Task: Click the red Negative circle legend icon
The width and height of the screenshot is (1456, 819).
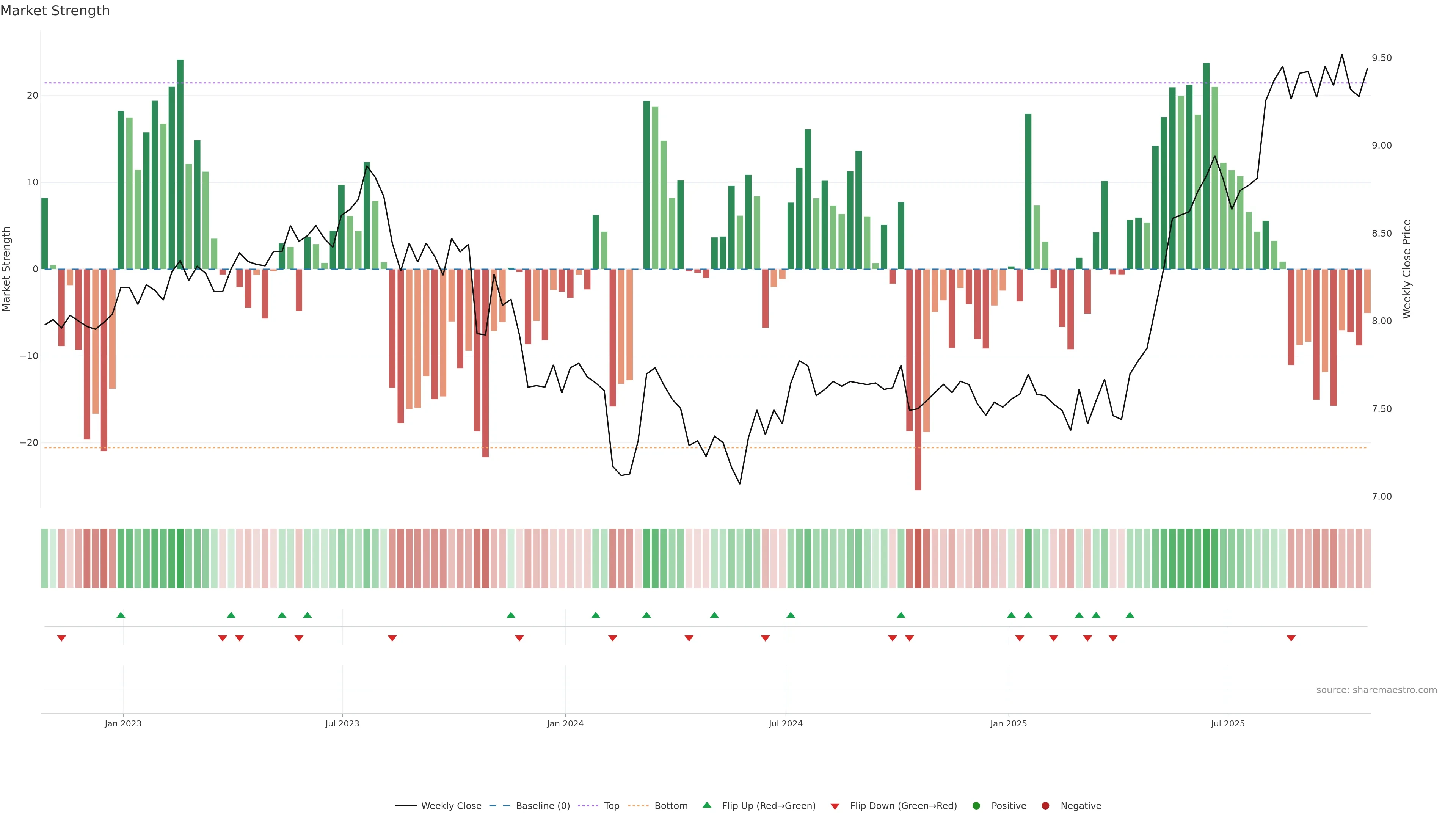Action: coord(1045,805)
